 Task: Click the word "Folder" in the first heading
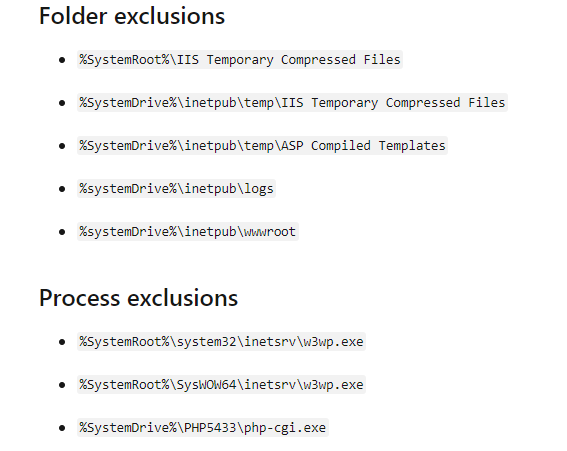coord(73,16)
